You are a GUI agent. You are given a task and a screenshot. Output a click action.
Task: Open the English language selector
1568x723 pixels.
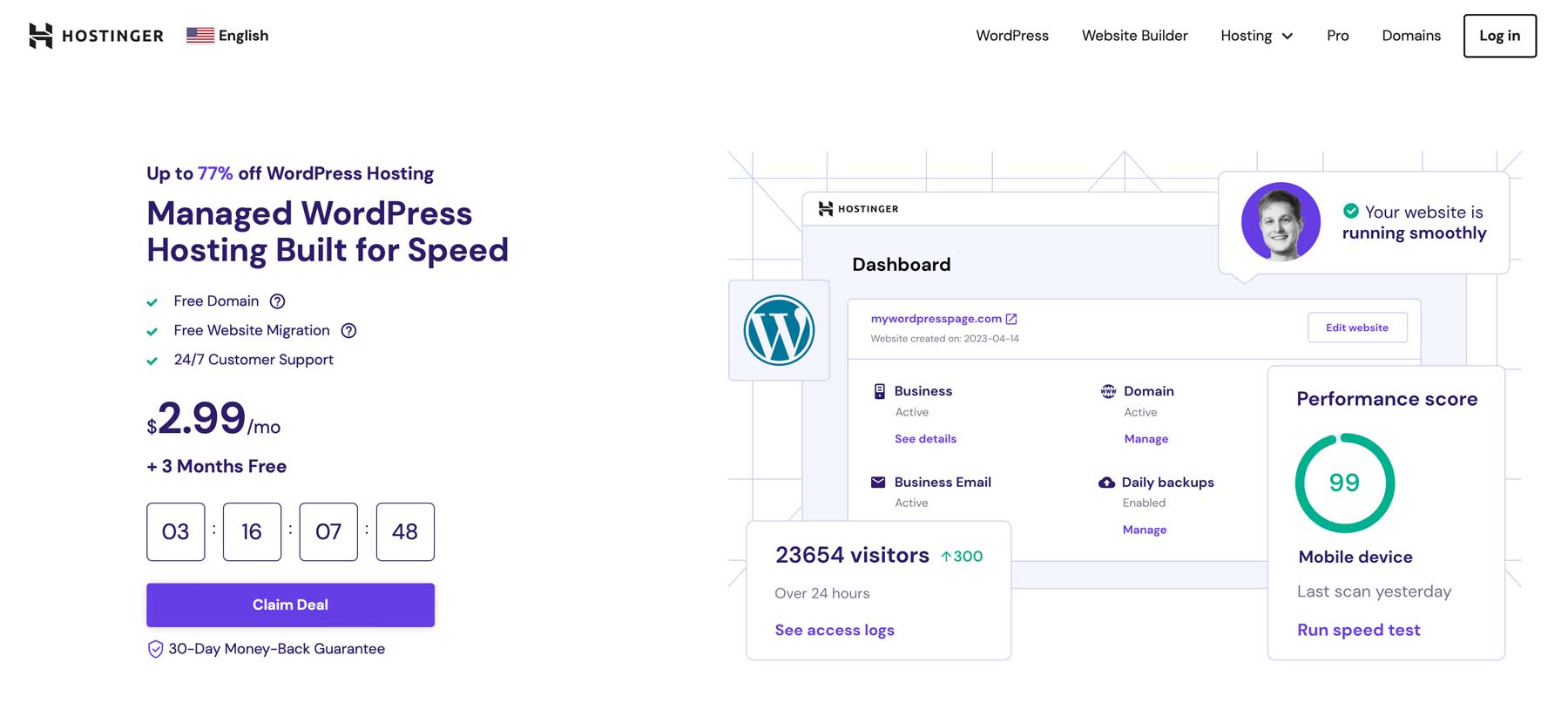pyautogui.click(x=243, y=36)
